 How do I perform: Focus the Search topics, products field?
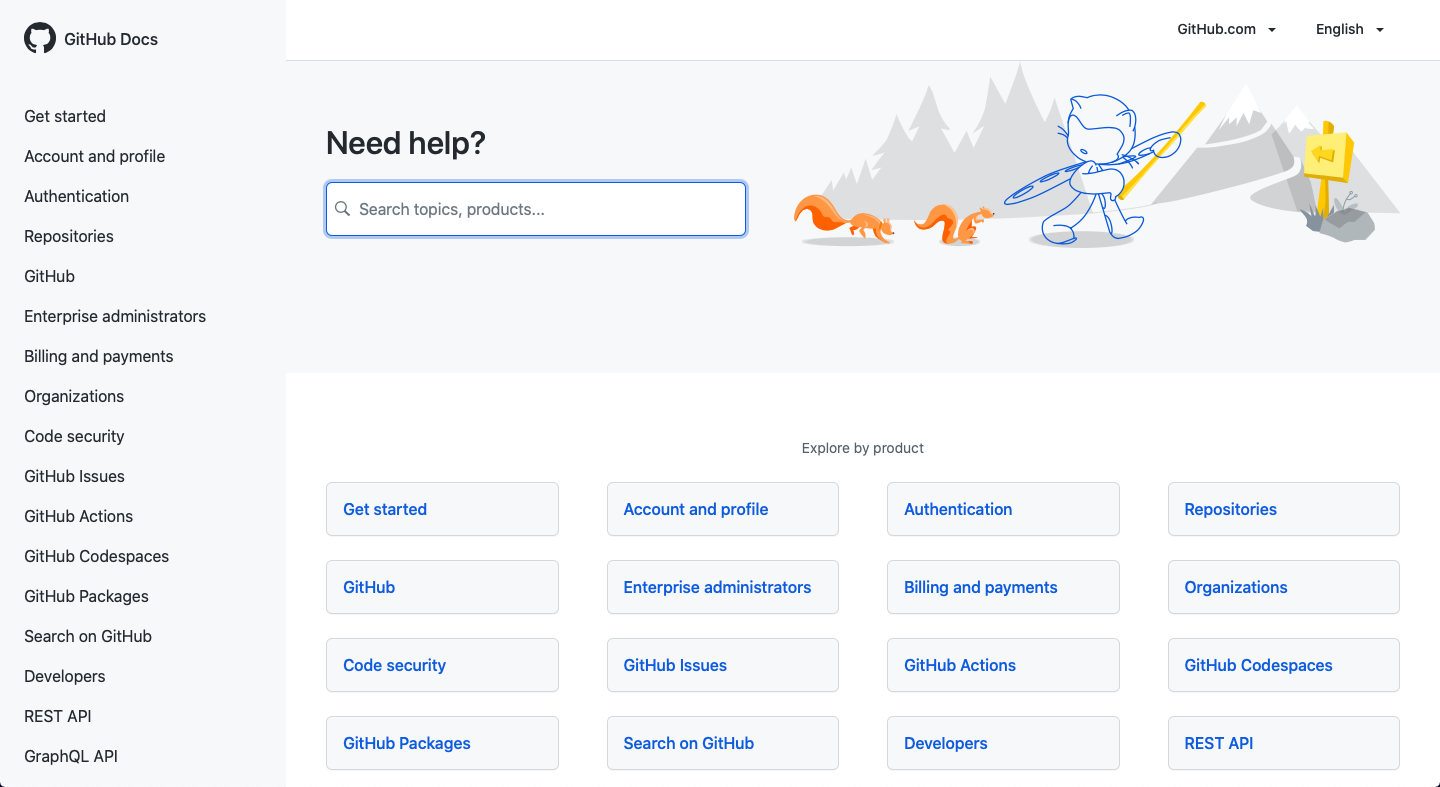tap(536, 209)
